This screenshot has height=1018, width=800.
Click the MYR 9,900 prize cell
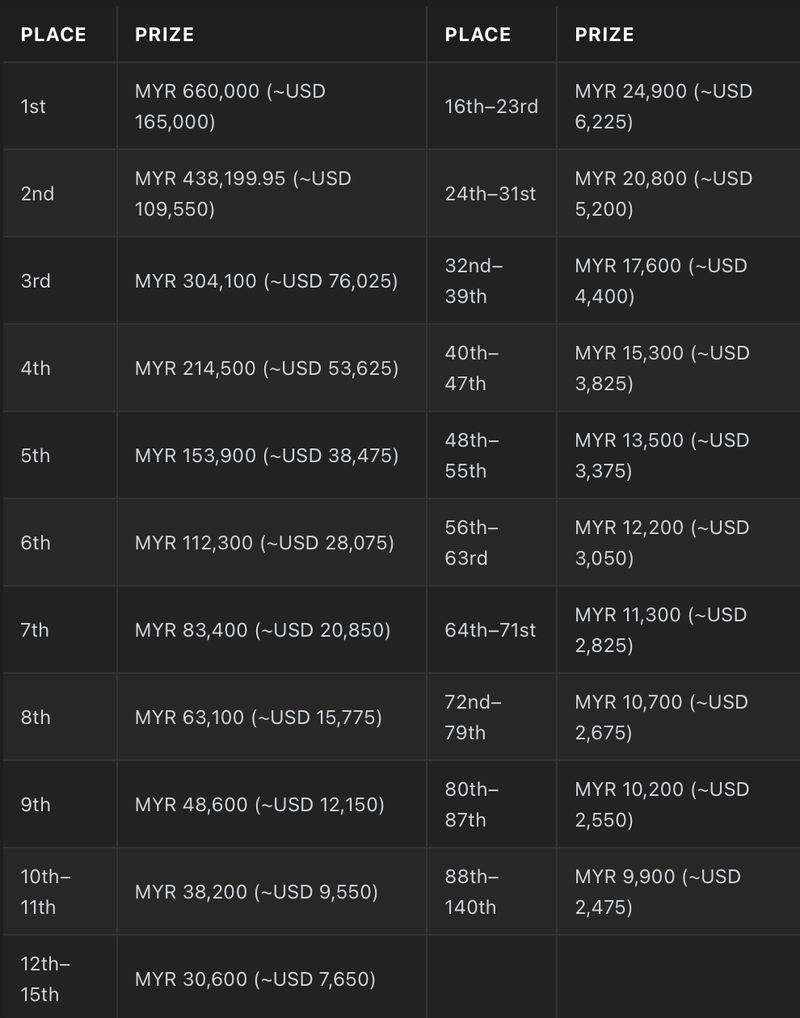[x=678, y=891]
